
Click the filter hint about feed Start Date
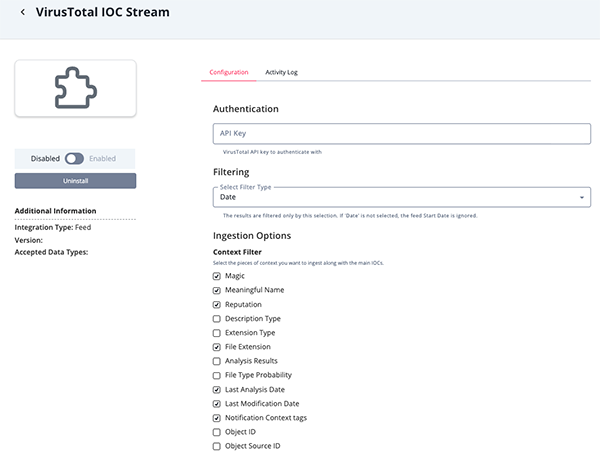click(350, 216)
